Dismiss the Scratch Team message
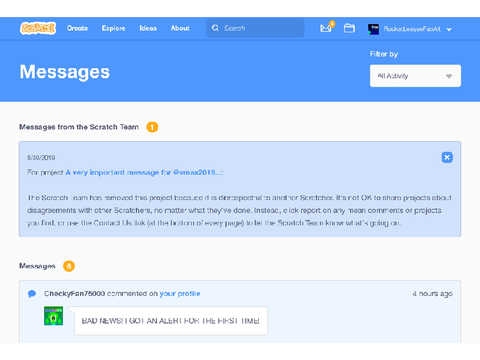 tap(447, 157)
